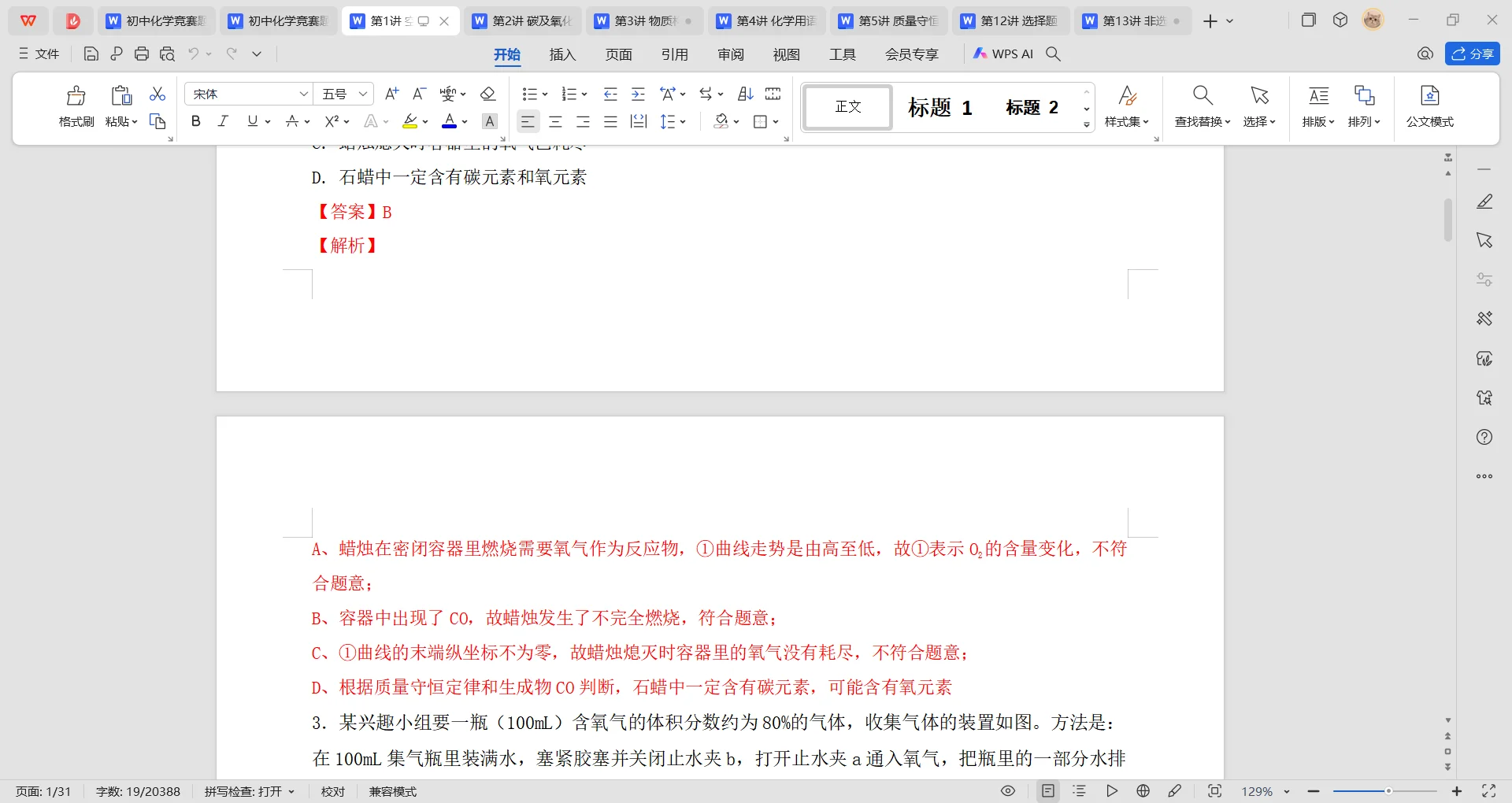1512x803 pixels.
Task: Switch to the 插入 ribbon tab
Action: tap(562, 54)
